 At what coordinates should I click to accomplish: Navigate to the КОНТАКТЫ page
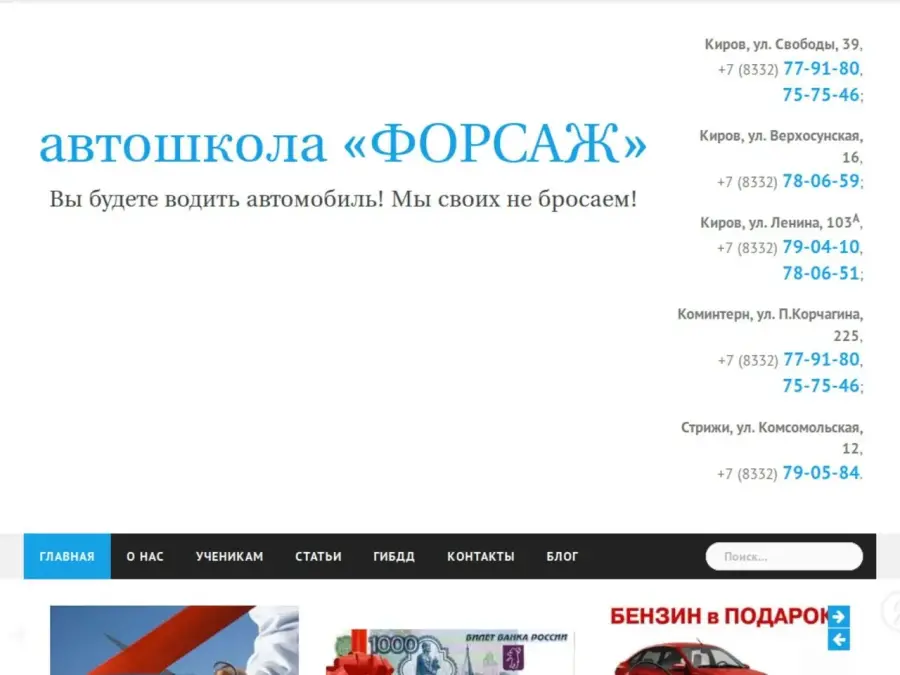[481, 556]
